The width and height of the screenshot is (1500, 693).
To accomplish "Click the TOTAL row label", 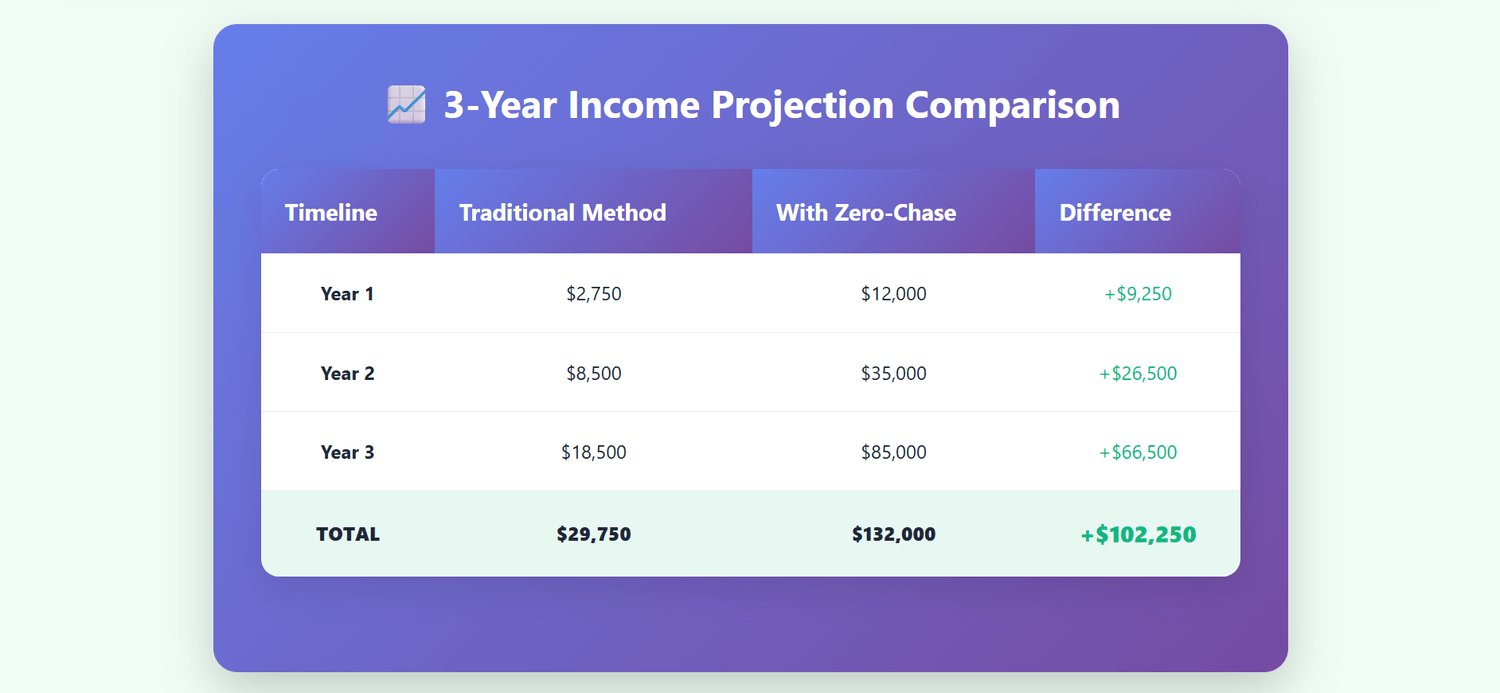I will pos(347,534).
